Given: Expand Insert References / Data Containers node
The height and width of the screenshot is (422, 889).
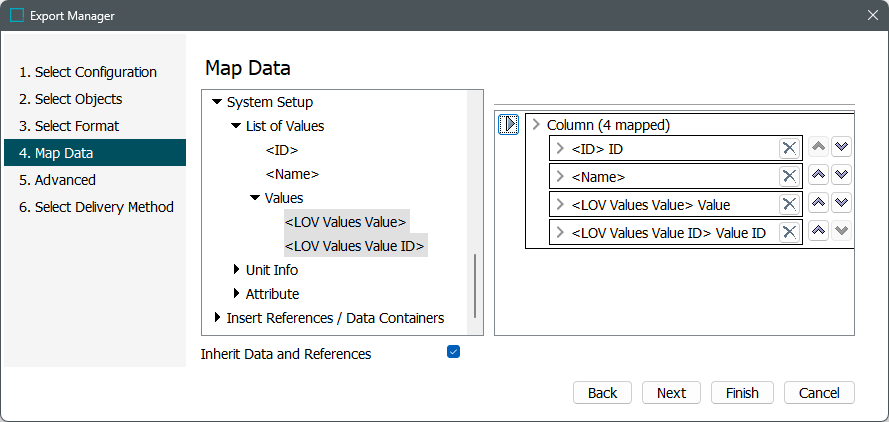Looking at the screenshot, I should click(x=217, y=318).
